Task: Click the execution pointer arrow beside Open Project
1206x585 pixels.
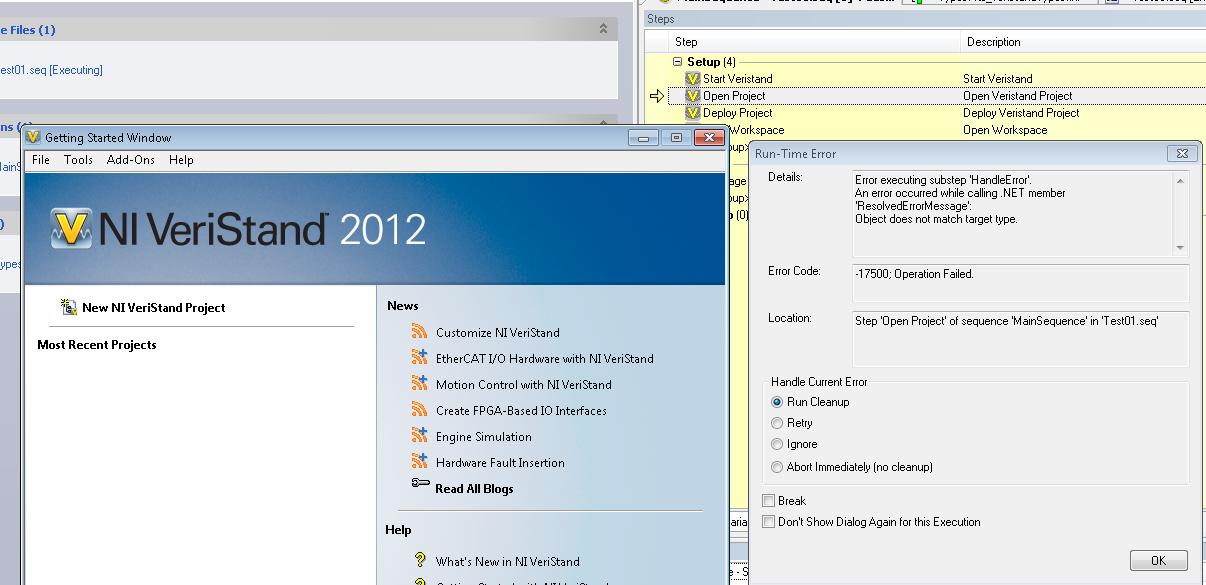Action: (x=657, y=96)
